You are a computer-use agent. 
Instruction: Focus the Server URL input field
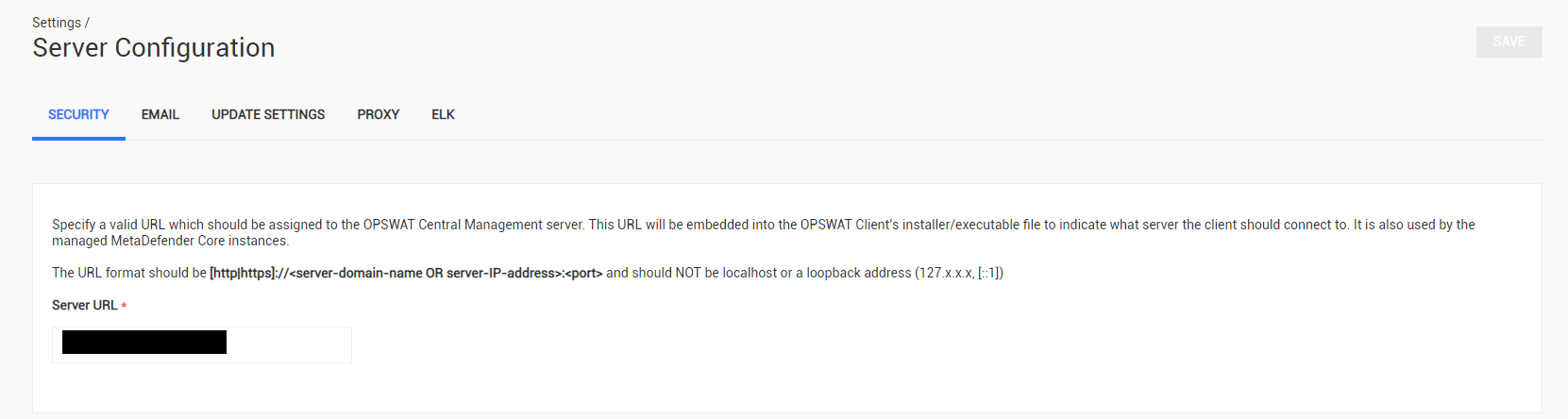pos(202,344)
